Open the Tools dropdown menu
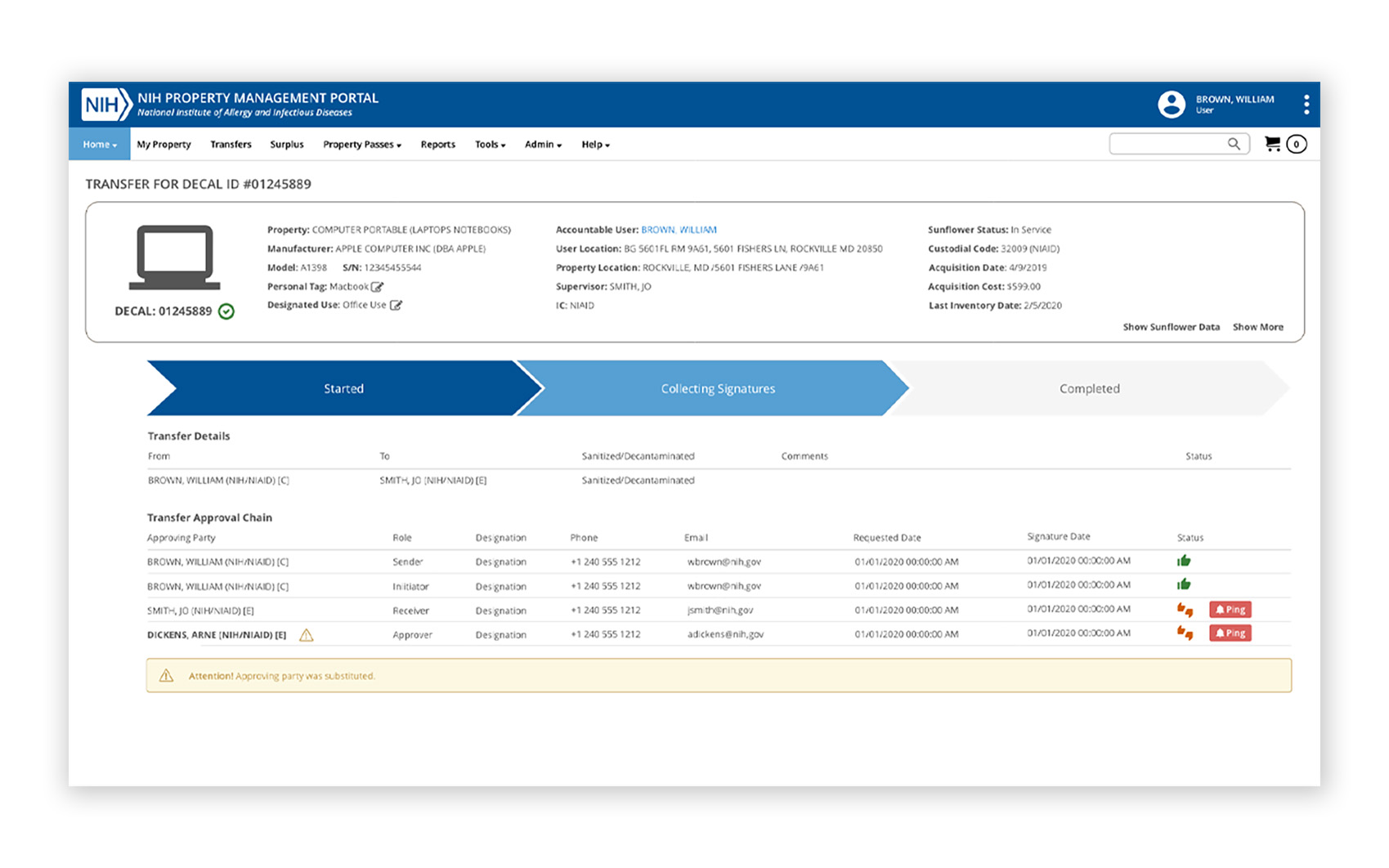The width and height of the screenshot is (1389, 868). click(490, 145)
